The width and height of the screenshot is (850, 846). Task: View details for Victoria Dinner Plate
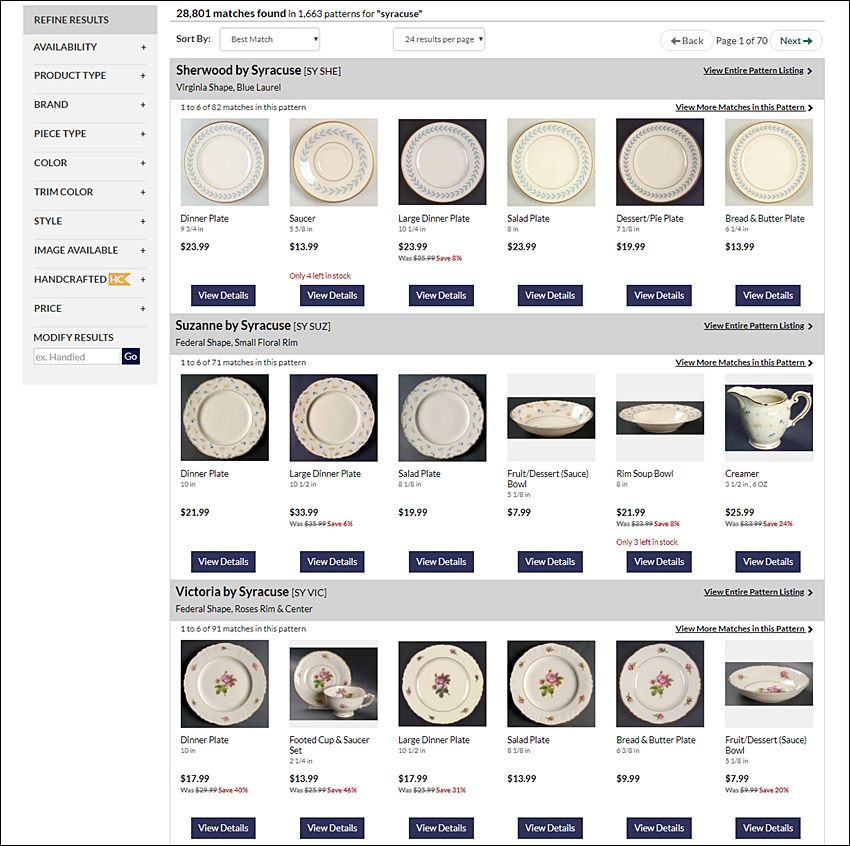[x=223, y=828]
